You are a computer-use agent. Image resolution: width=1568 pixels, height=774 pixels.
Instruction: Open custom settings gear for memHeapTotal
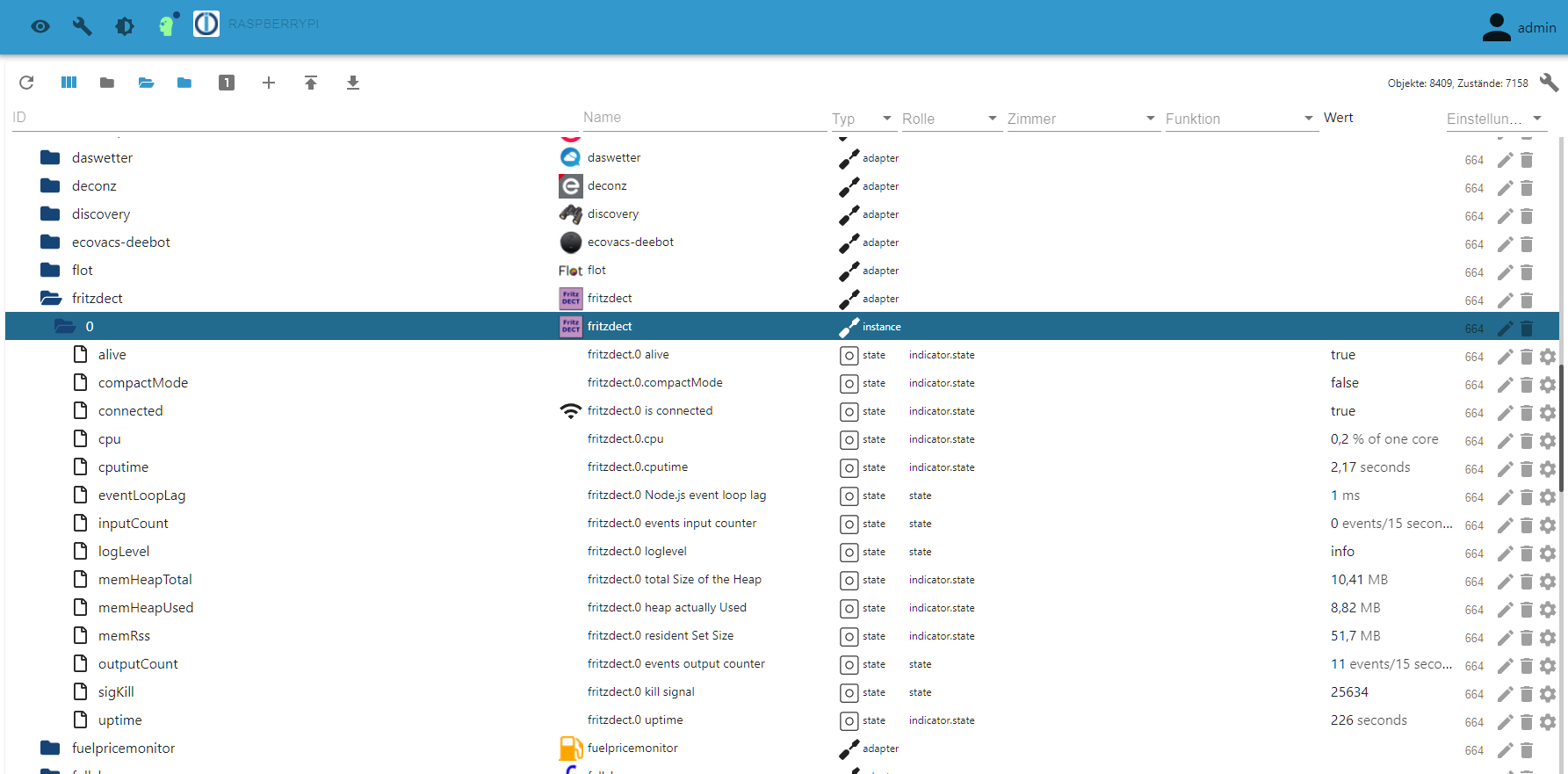(x=1548, y=582)
